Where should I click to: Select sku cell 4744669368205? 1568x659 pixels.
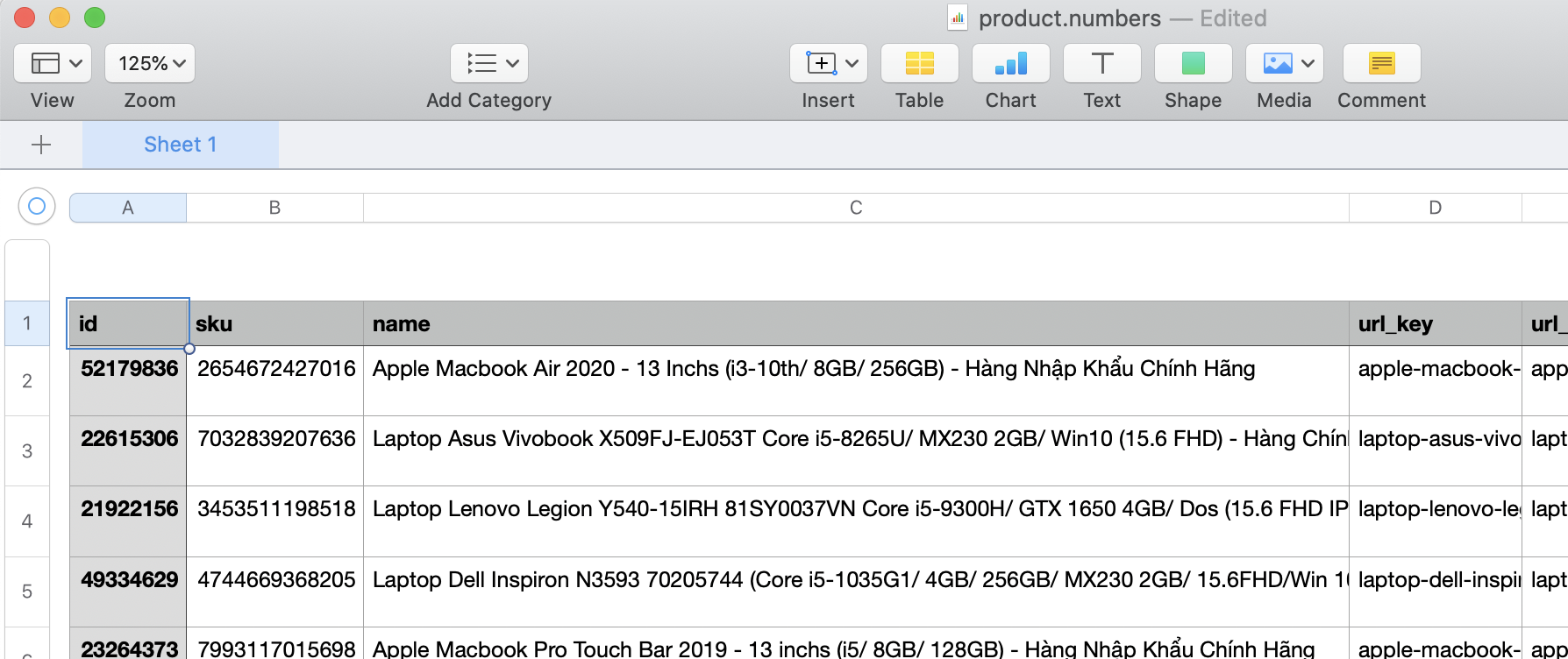pyautogui.click(x=275, y=592)
